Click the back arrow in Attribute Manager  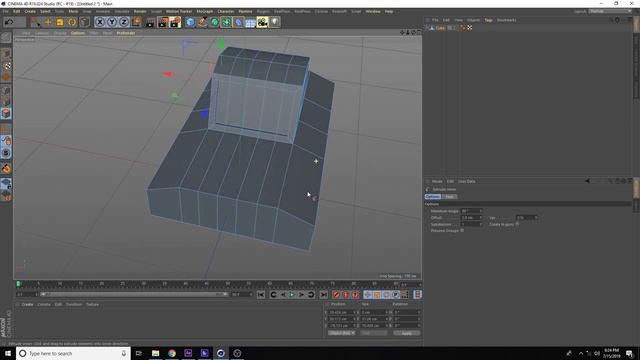point(587,181)
